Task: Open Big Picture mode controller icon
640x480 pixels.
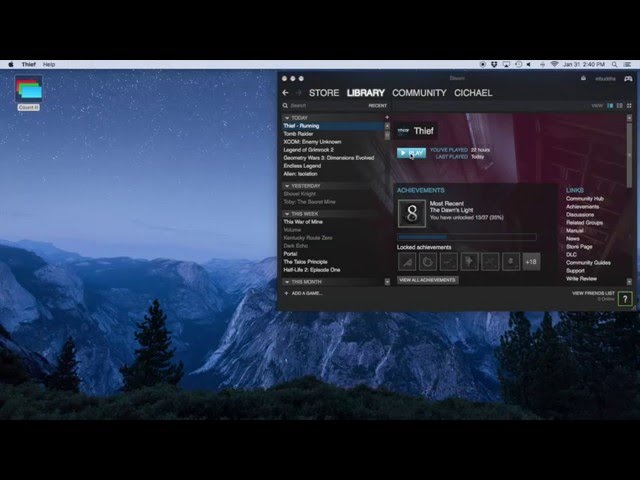Action: 628,78
